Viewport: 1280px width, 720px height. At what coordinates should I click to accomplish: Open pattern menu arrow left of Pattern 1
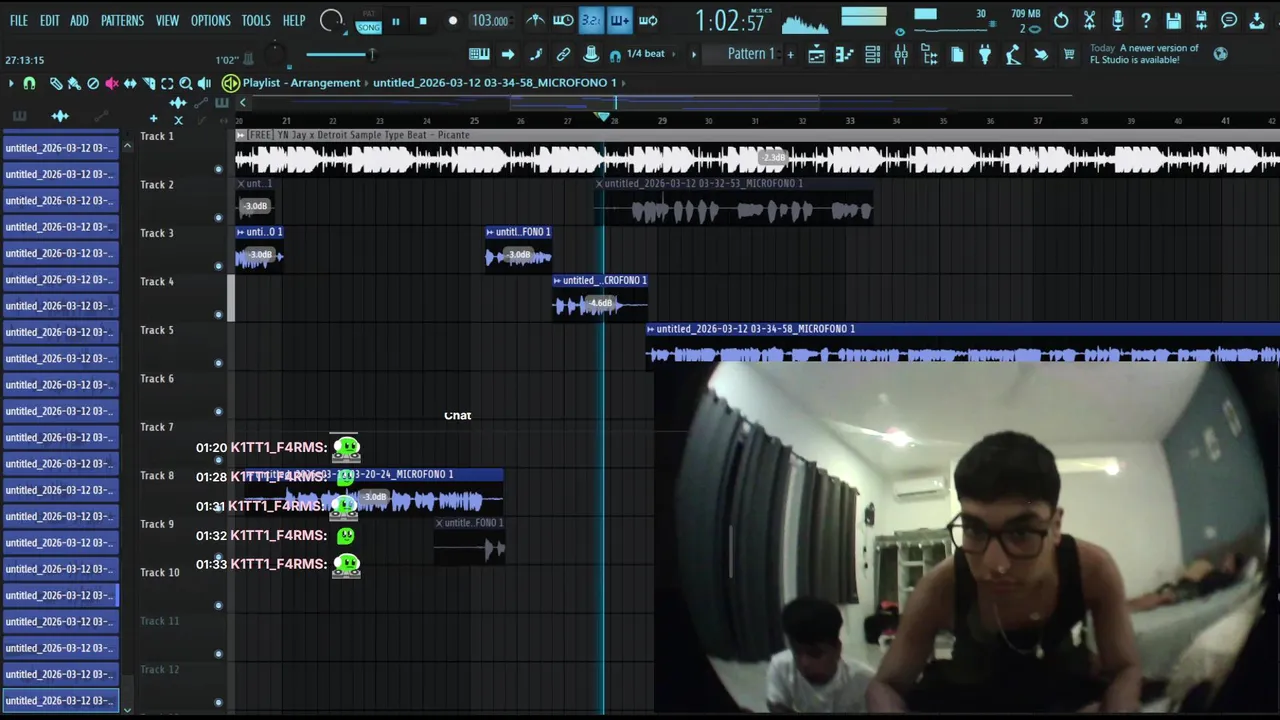[x=694, y=54]
